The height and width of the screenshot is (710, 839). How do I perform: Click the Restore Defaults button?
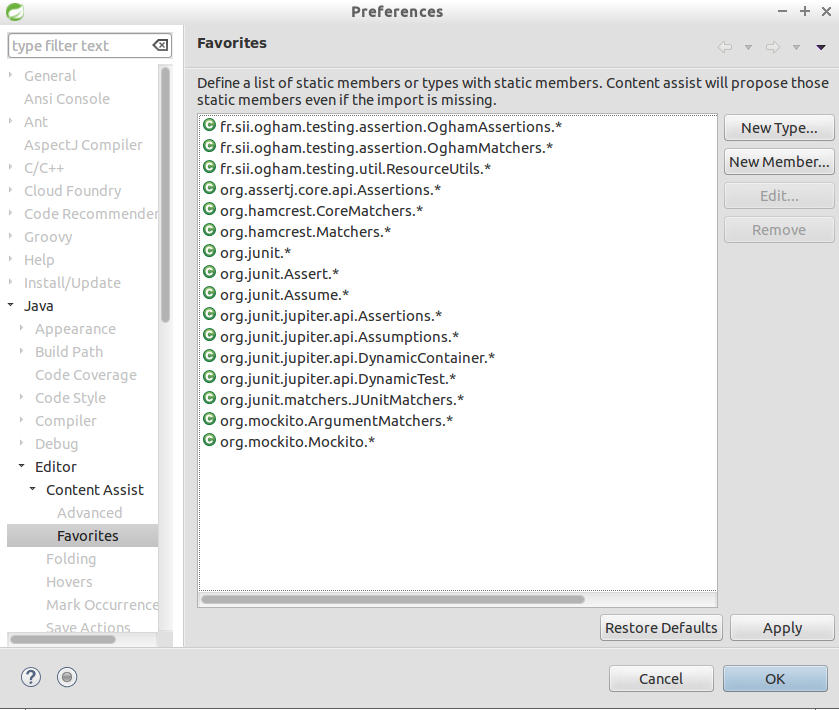(x=661, y=628)
